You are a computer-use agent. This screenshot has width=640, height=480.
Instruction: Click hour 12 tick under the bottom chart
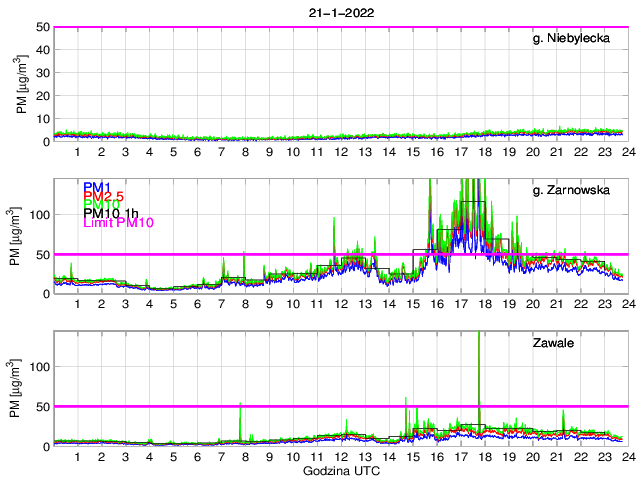pyautogui.click(x=340, y=457)
